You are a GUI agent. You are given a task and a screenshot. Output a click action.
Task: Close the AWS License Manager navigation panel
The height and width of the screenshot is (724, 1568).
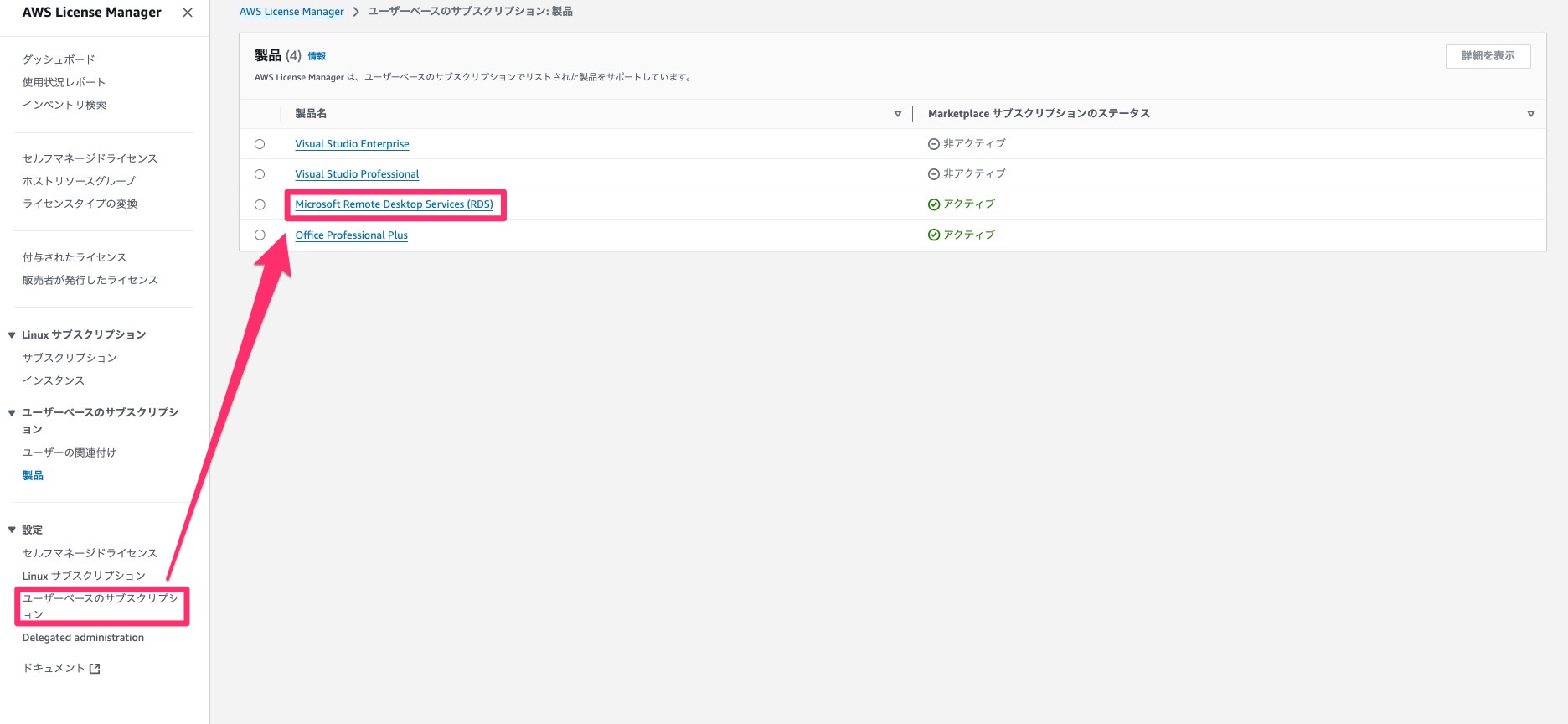pos(188,13)
